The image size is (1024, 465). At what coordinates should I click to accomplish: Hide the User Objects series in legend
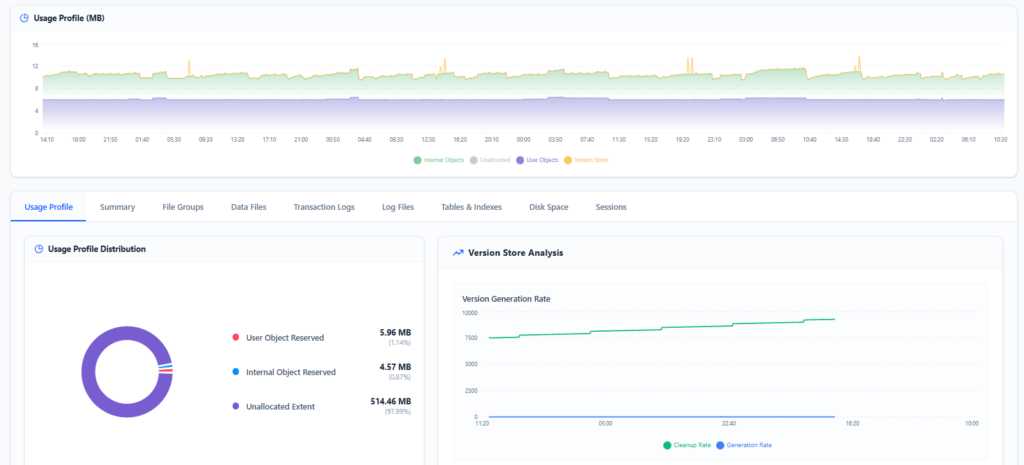[x=540, y=160]
